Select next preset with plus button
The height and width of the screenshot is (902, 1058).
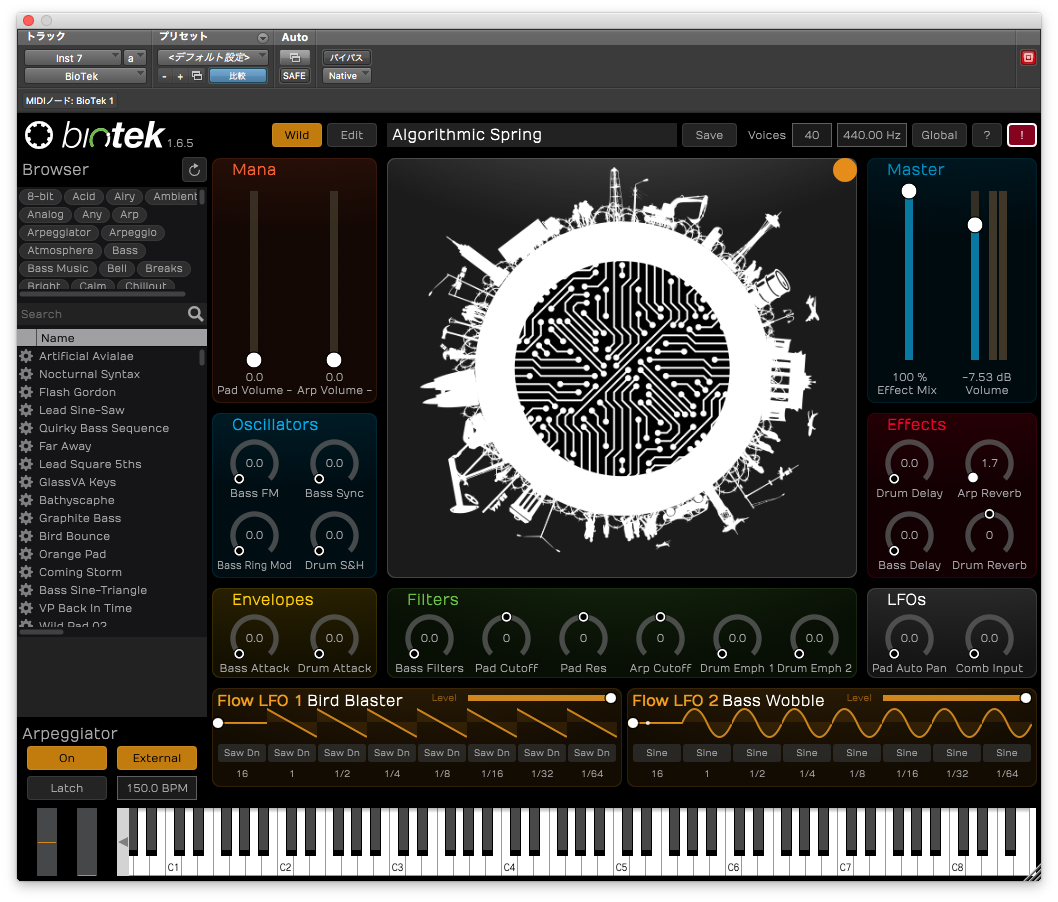coord(180,76)
